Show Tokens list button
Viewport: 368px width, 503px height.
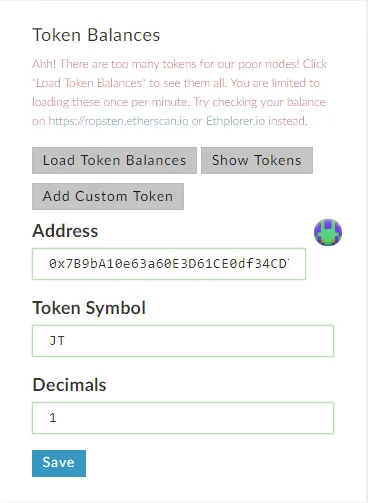[x=257, y=160]
